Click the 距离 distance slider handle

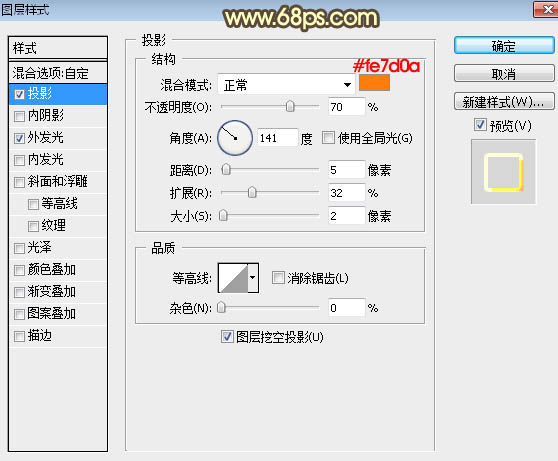pyautogui.click(x=226, y=169)
